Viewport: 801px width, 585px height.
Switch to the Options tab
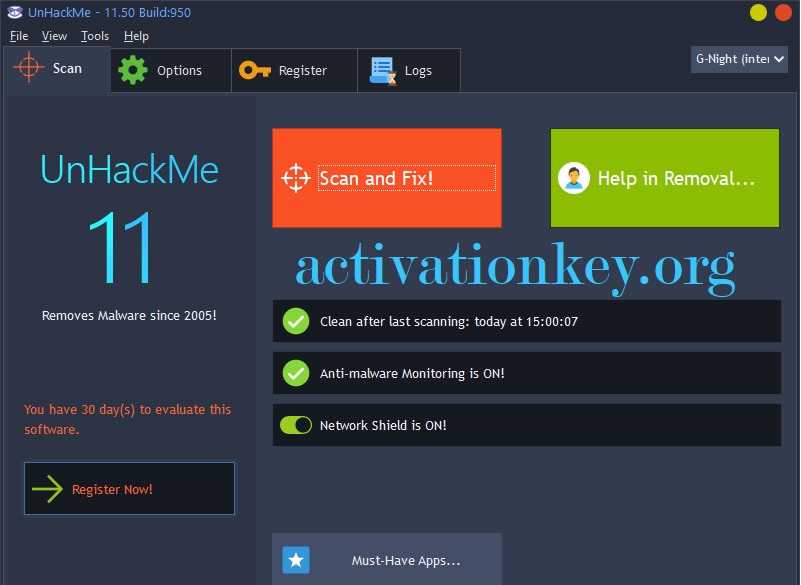point(170,69)
